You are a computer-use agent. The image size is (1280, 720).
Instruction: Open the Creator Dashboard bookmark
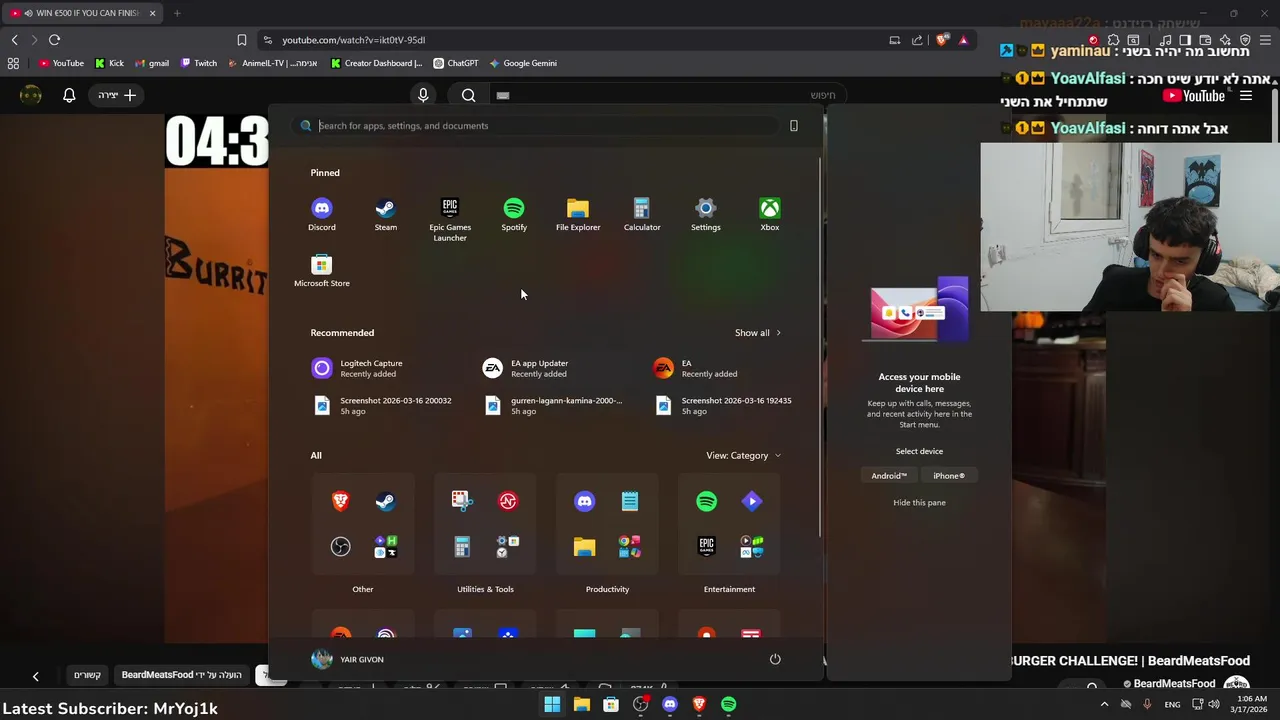point(376,63)
